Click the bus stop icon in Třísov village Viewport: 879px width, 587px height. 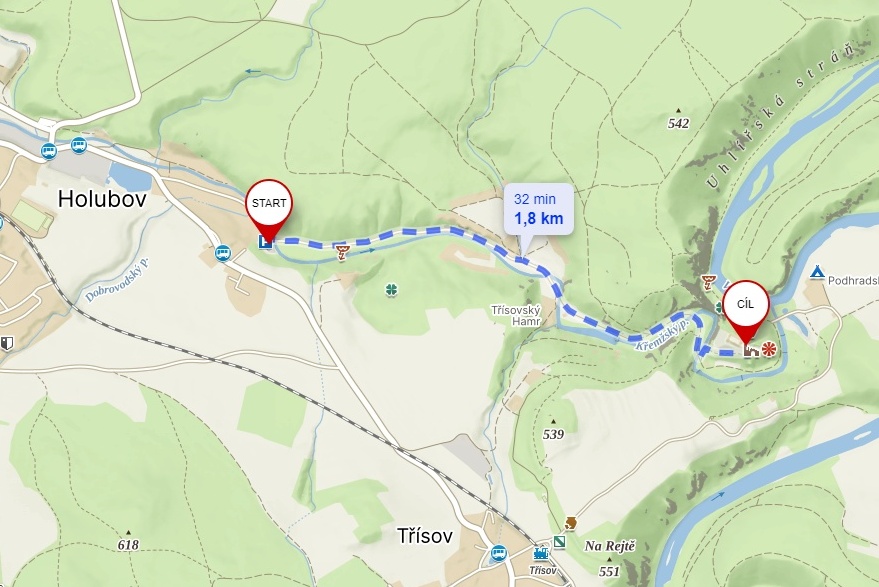498,553
